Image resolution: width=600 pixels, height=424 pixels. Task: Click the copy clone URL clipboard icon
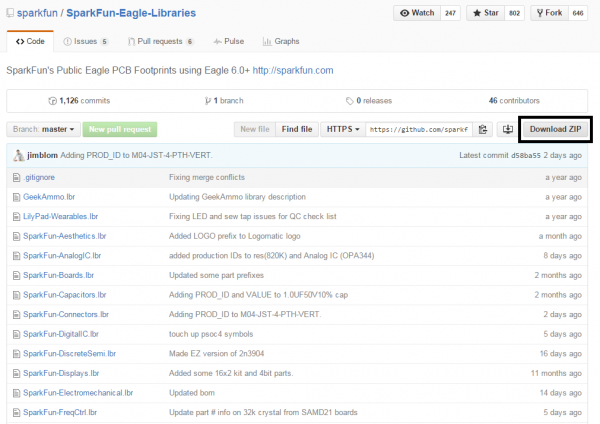pos(483,129)
